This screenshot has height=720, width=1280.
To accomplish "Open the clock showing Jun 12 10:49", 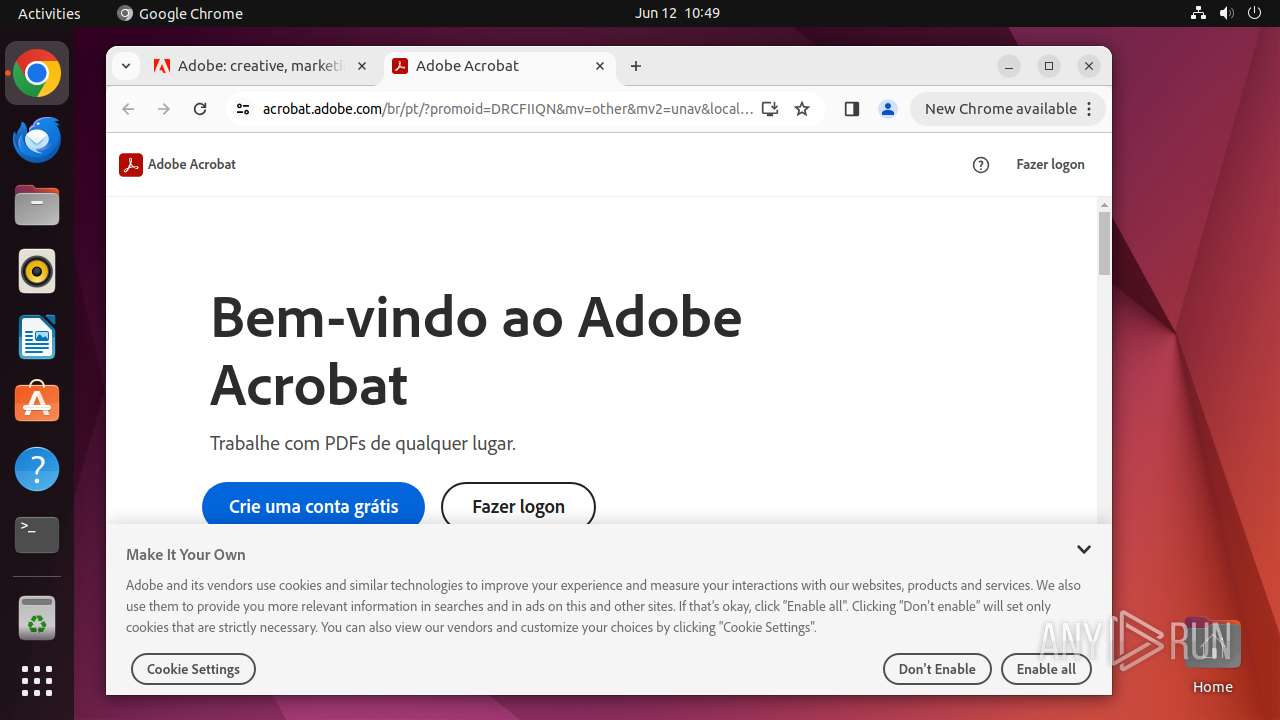I will click(x=677, y=13).
